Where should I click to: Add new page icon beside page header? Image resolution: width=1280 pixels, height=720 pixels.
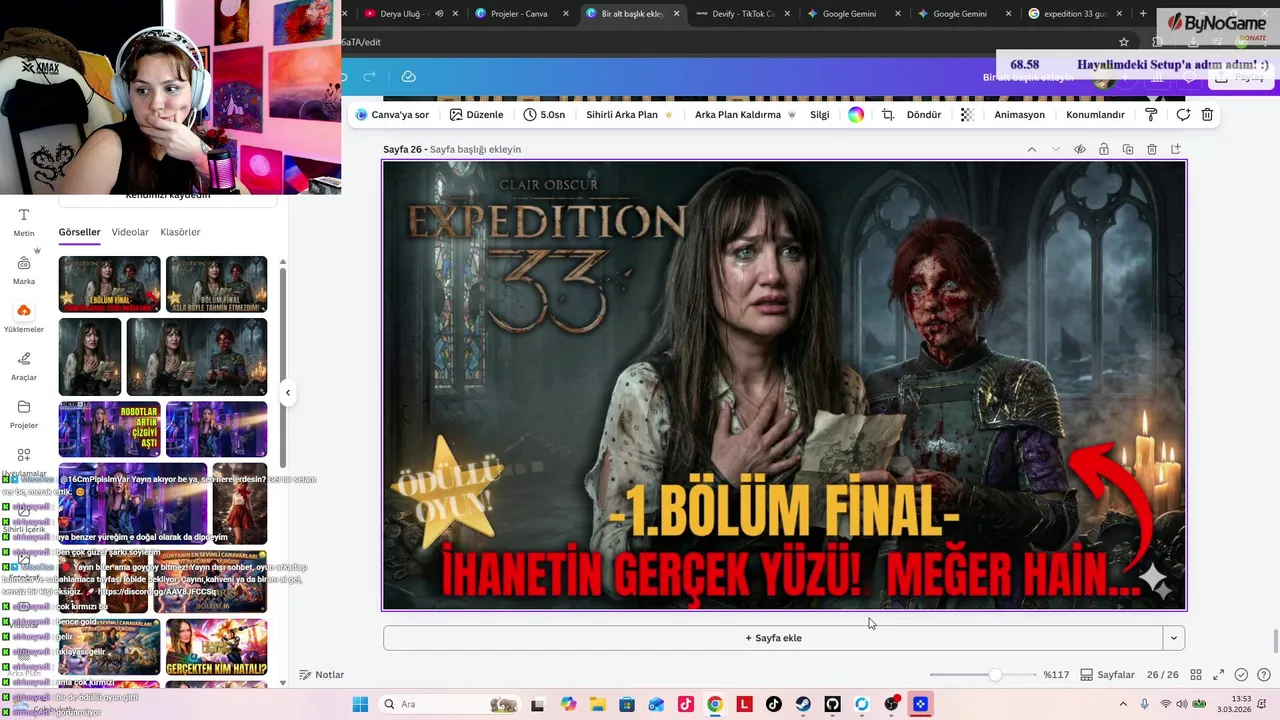[x=1176, y=149]
